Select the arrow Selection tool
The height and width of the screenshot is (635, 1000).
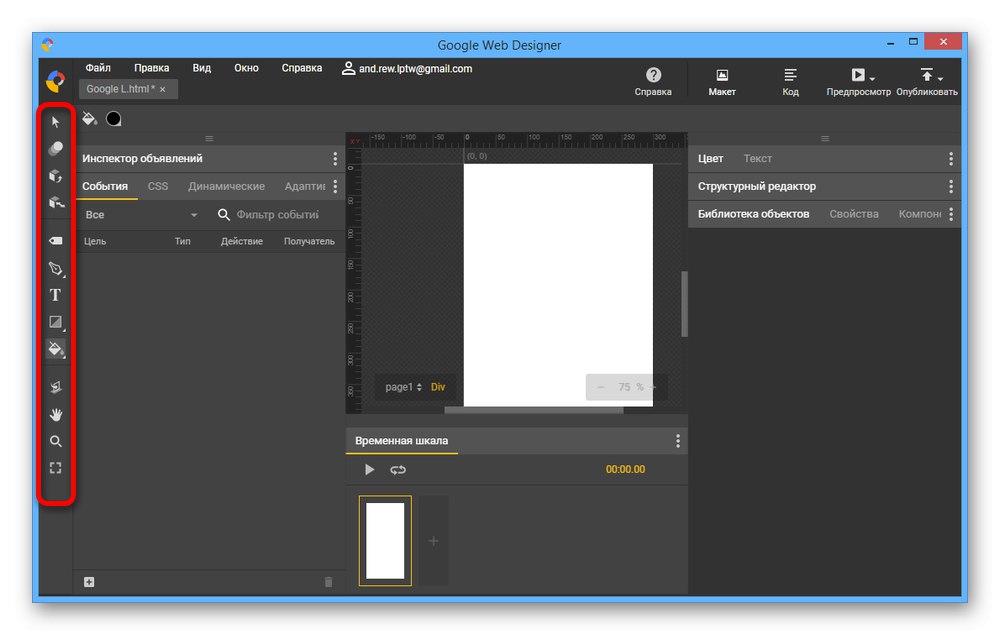coord(55,122)
